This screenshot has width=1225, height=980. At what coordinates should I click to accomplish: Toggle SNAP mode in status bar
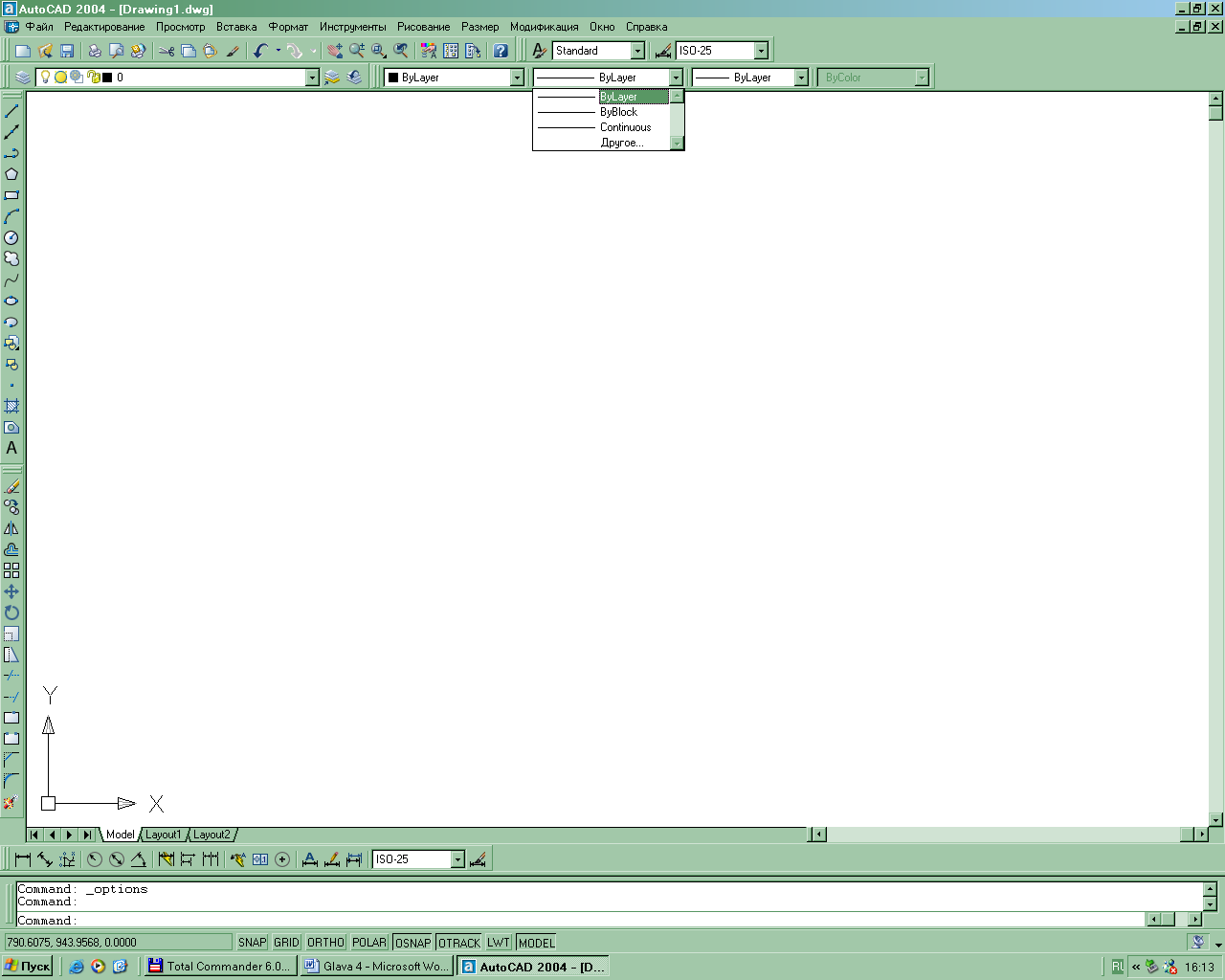[253, 943]
